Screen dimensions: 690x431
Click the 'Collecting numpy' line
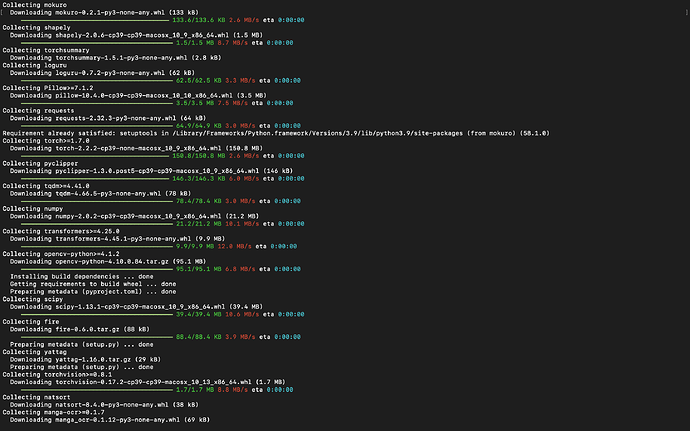(x=33, y=209)
